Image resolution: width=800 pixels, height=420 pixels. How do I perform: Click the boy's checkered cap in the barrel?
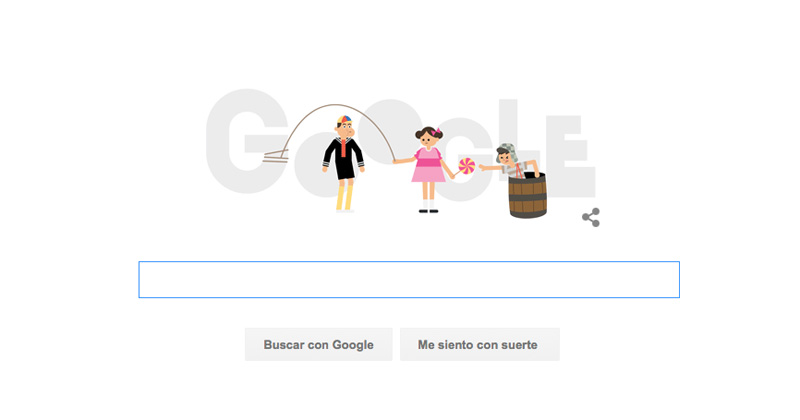tap(506, 151)
